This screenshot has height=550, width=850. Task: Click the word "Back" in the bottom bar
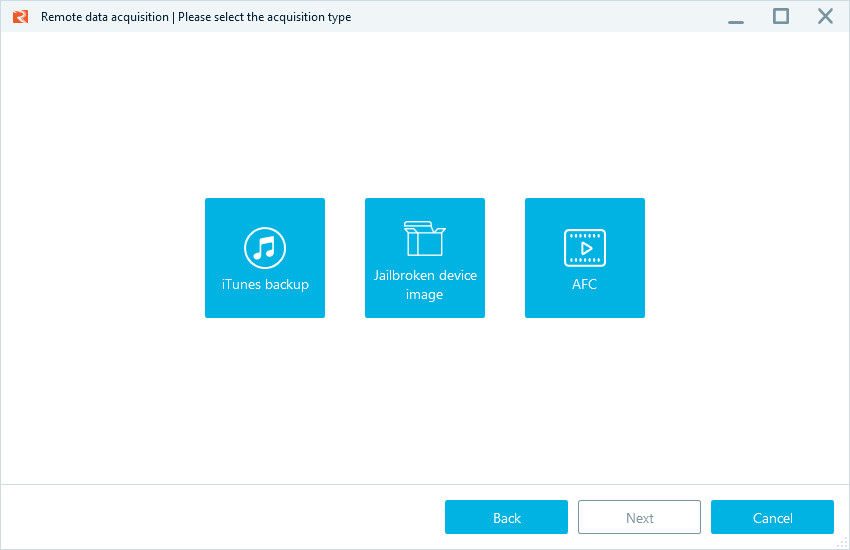tap(507, 518)
